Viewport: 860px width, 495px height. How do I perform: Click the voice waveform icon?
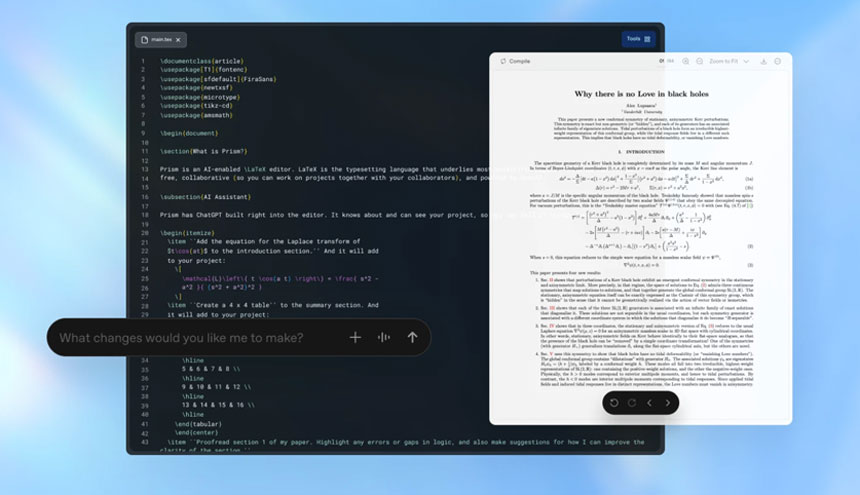pyautogui.click(x=384, y=338)
